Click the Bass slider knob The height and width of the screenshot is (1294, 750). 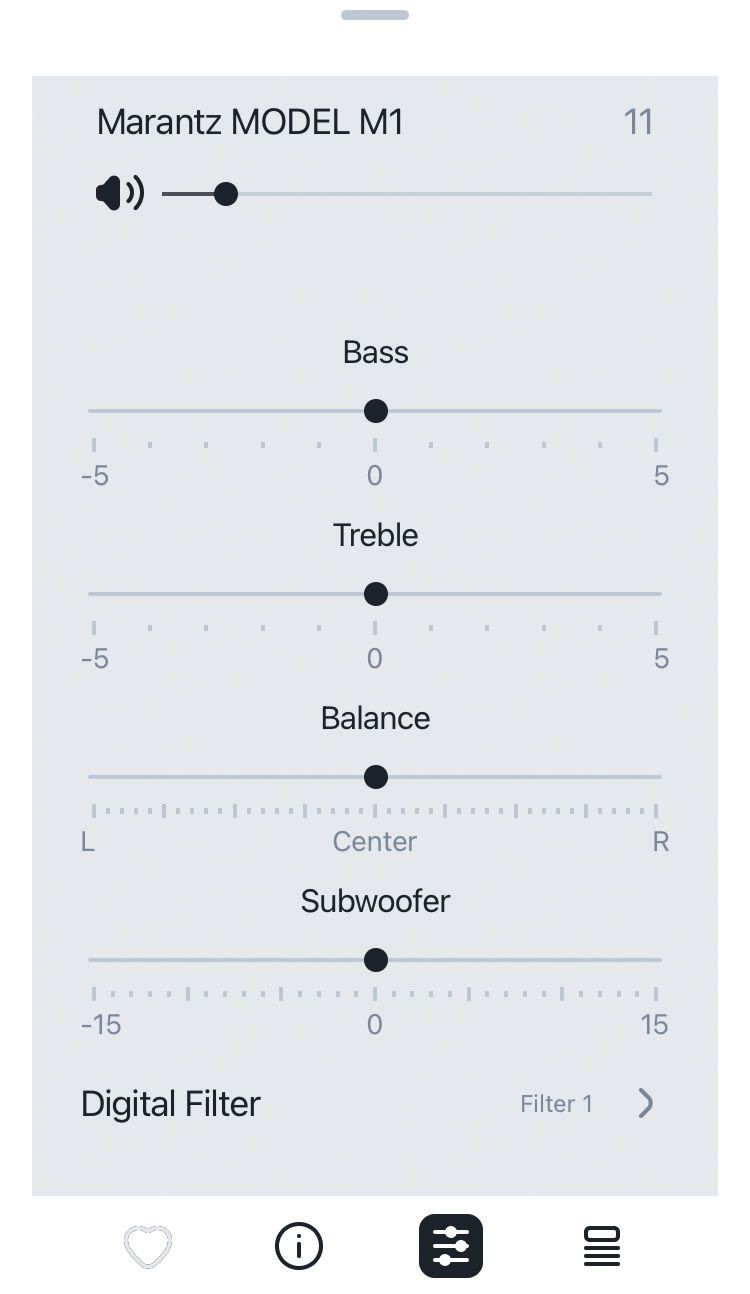coord(376,410)
